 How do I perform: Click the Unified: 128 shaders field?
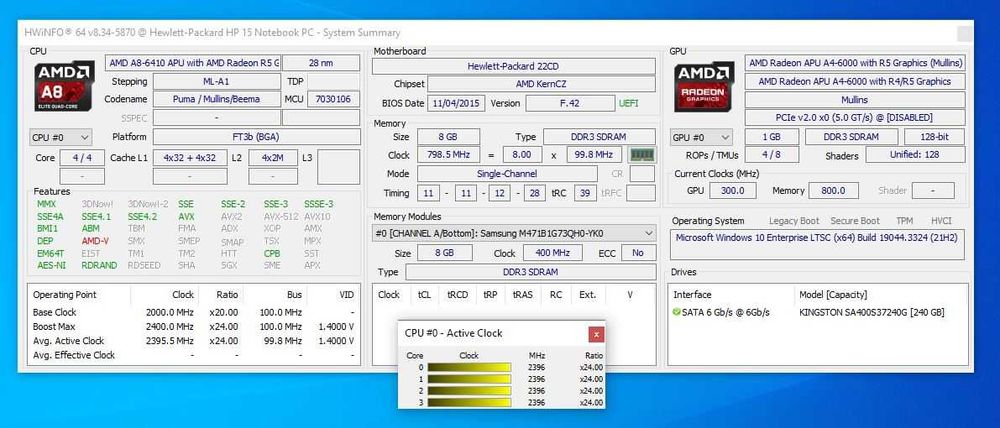click(x=915, y=155)
